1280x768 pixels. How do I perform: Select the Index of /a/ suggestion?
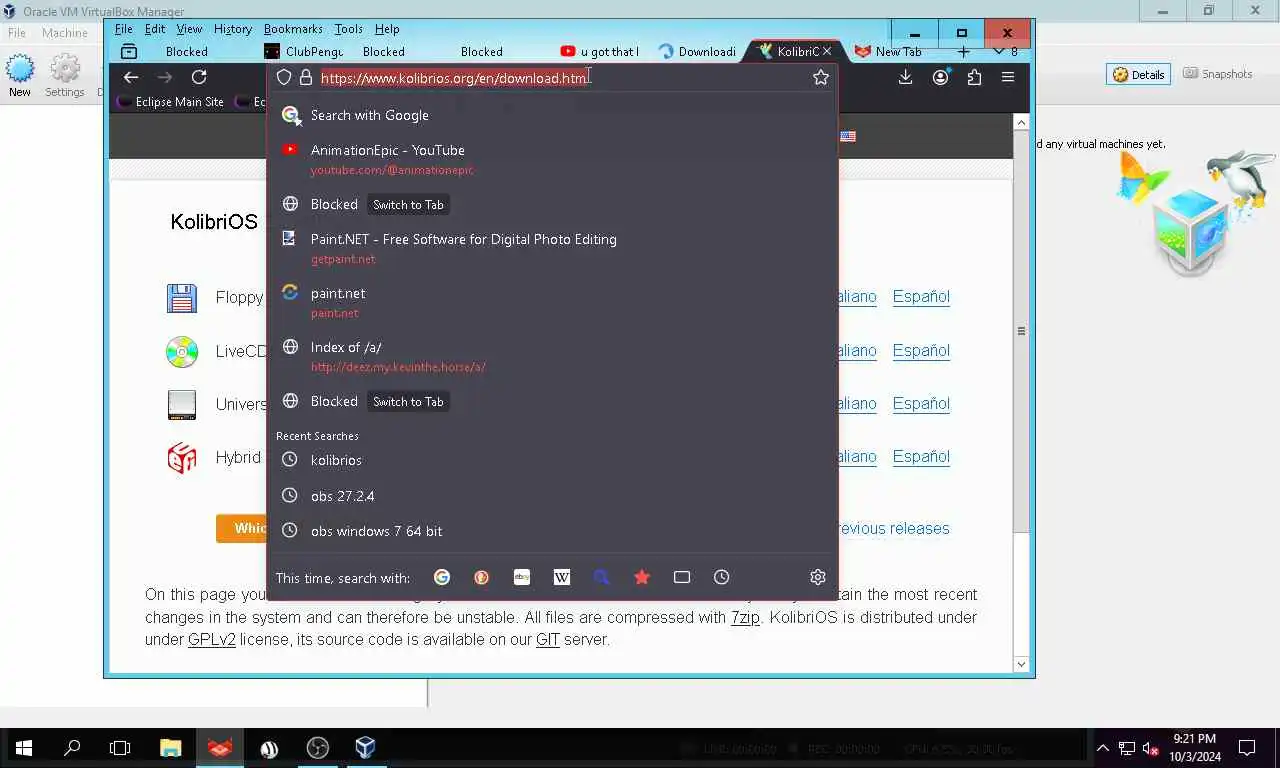[x=552, y=356]
